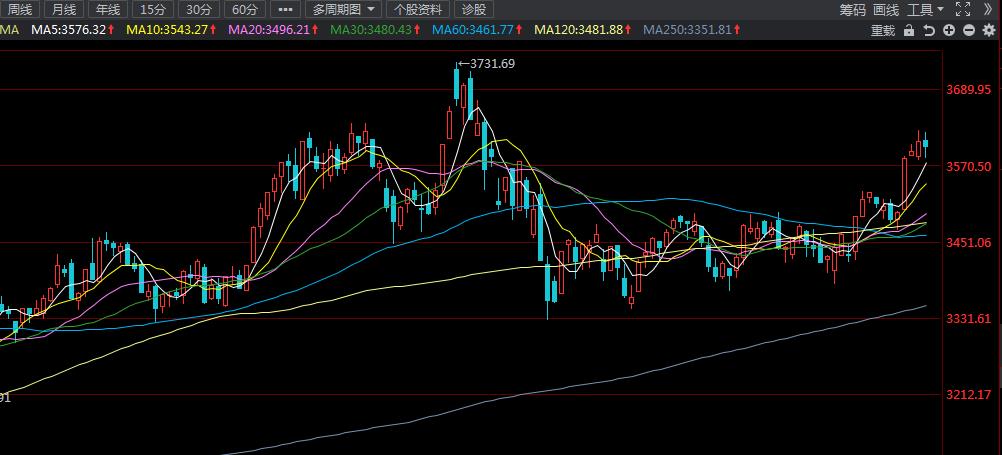
Task: Expand the 工具 tools dropdown
Action: point(925,9)
